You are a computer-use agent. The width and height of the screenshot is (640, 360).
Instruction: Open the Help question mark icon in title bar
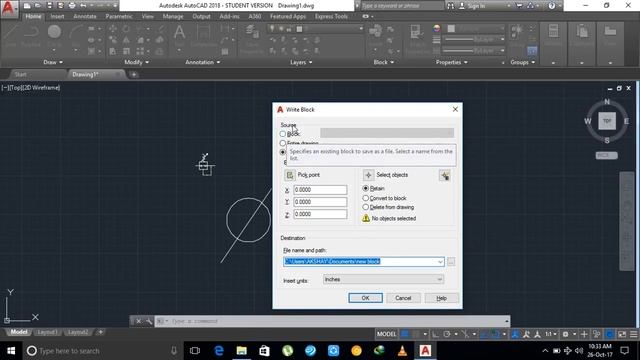click(x=552, y=6)
